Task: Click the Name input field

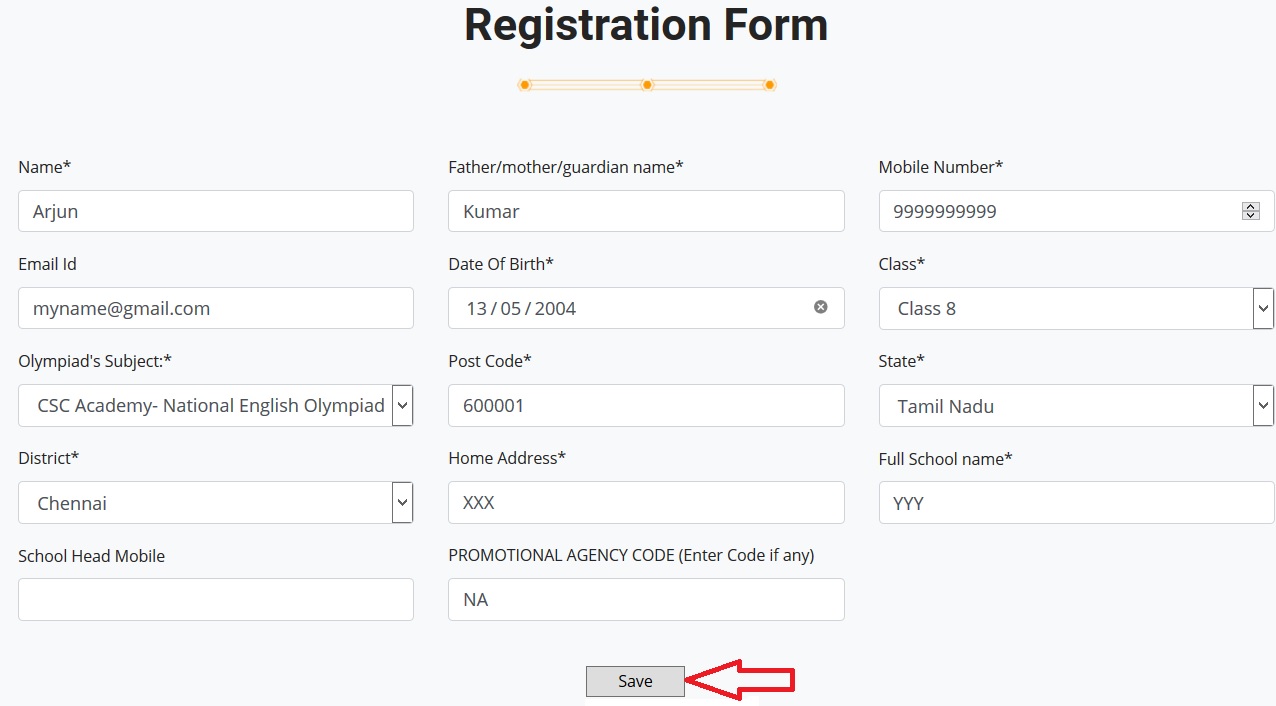Action: click(x=215, y=211)
